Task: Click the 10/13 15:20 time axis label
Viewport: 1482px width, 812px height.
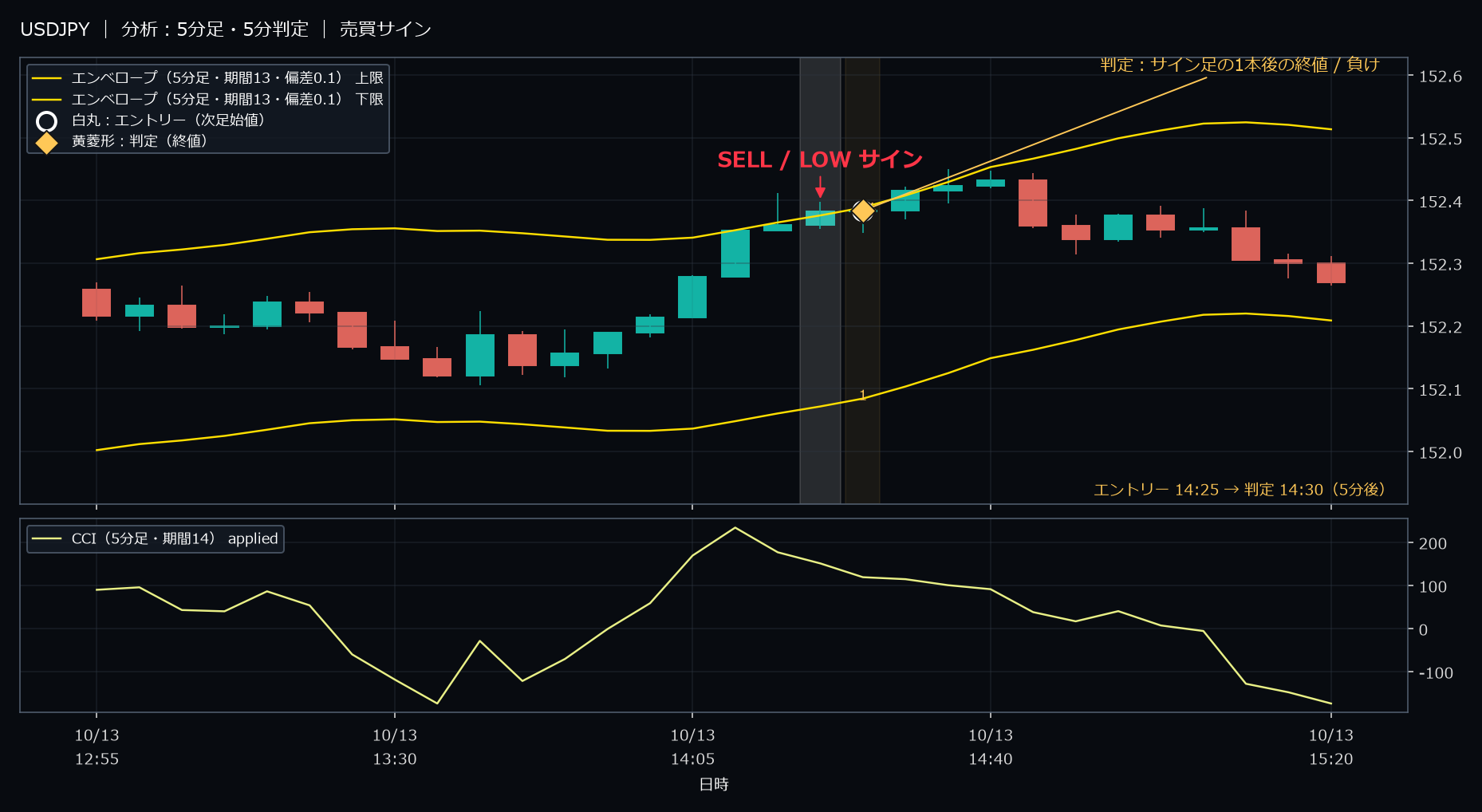Action: [1331, 747]
